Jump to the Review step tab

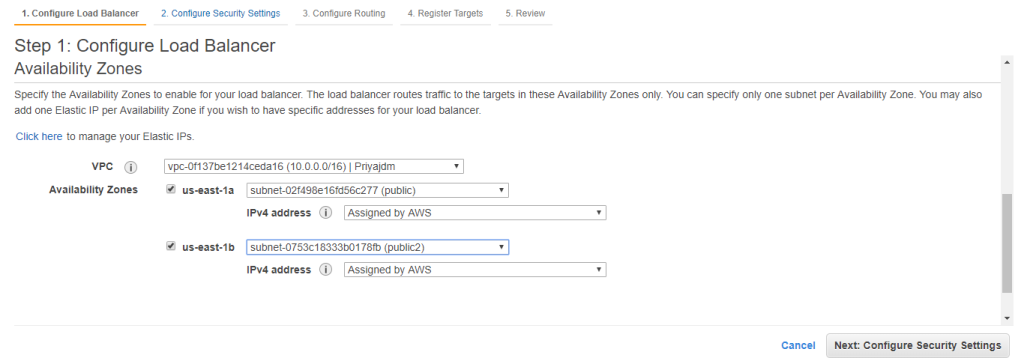(x=525, y=13)
